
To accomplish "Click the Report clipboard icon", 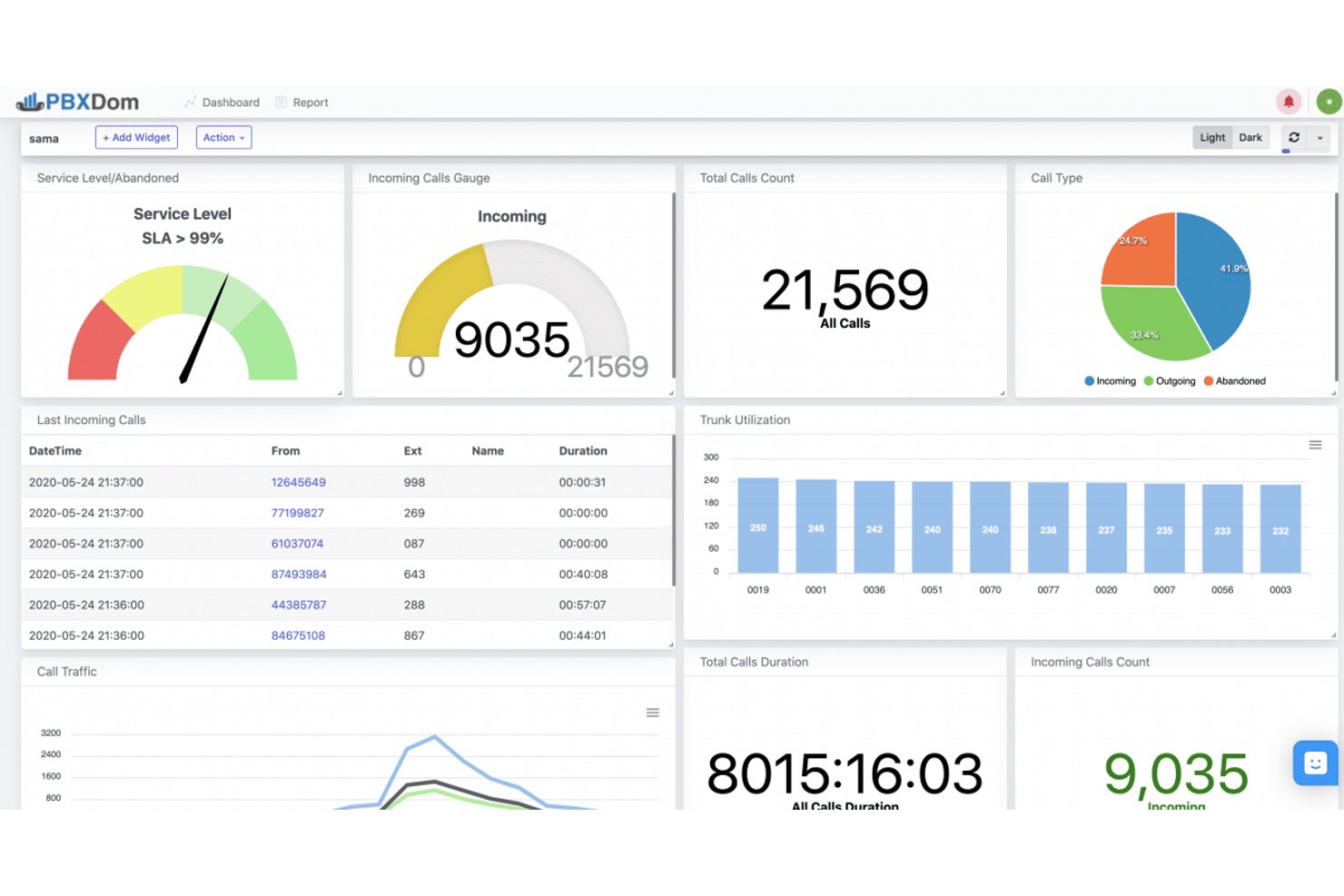I will (281, 102).
